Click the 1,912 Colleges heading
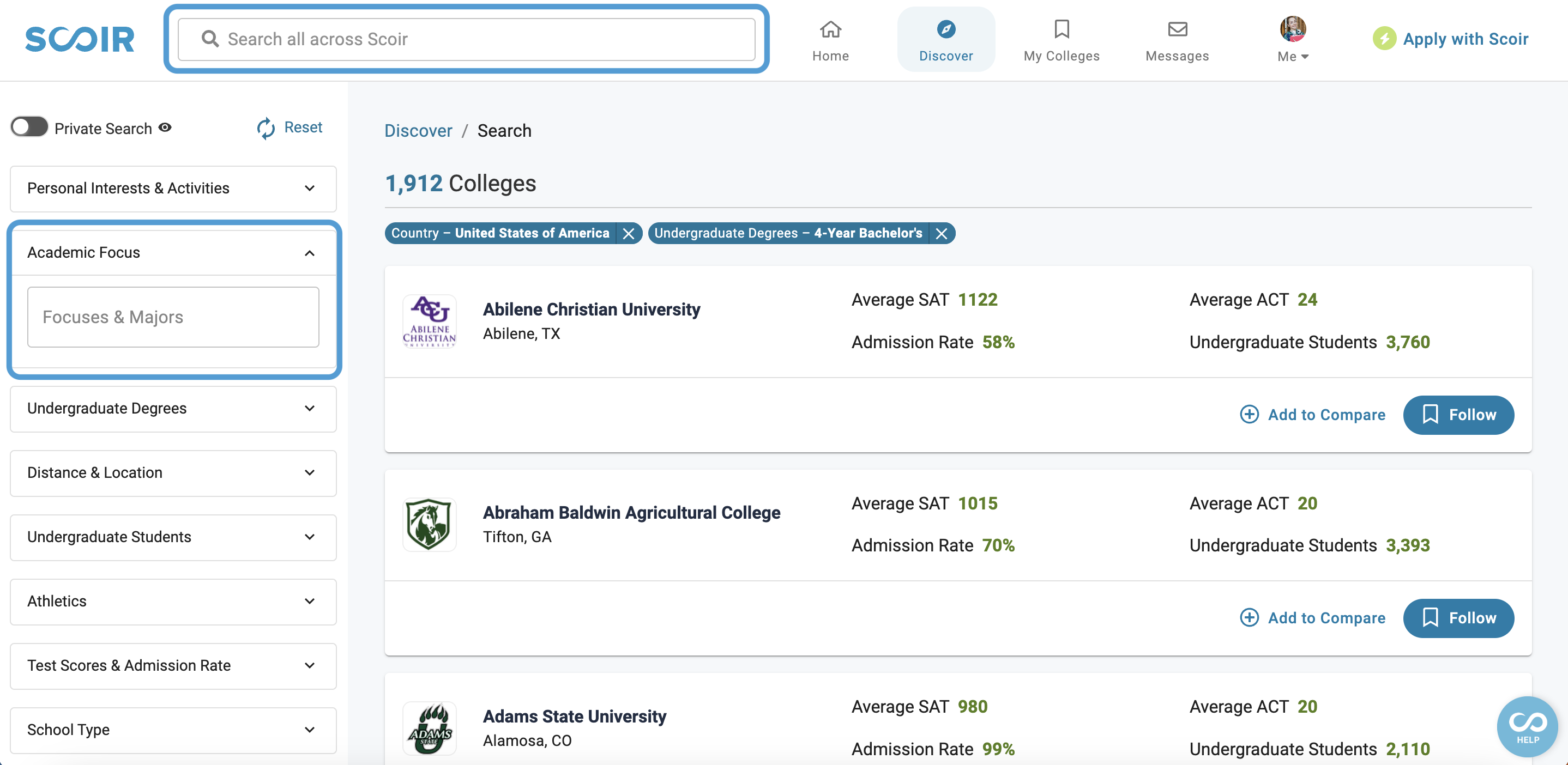The image size is (1568, 765). pyautogui.click(x=461, y=184)
